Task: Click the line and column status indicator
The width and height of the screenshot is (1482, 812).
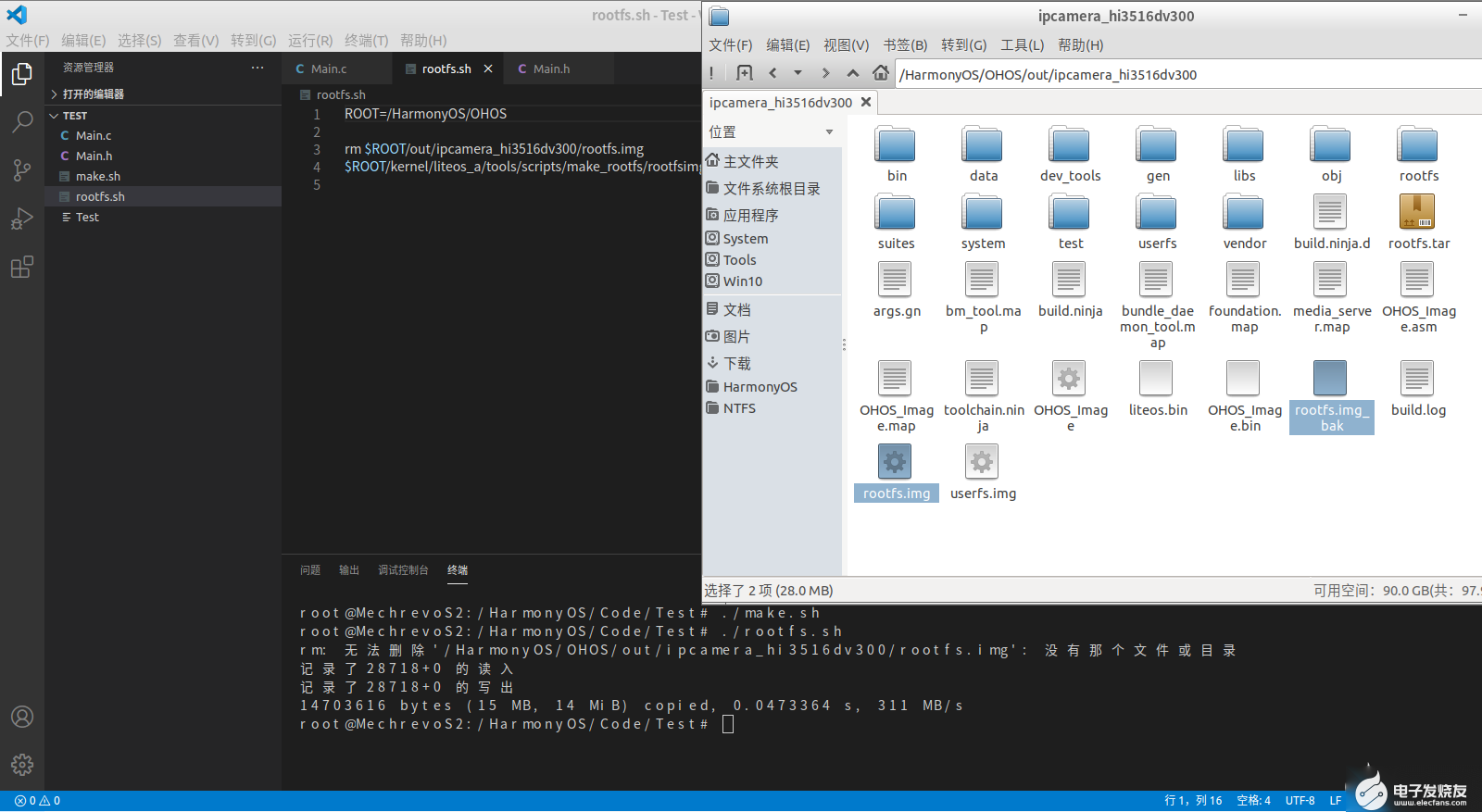Action: [x=1193, y=801]
